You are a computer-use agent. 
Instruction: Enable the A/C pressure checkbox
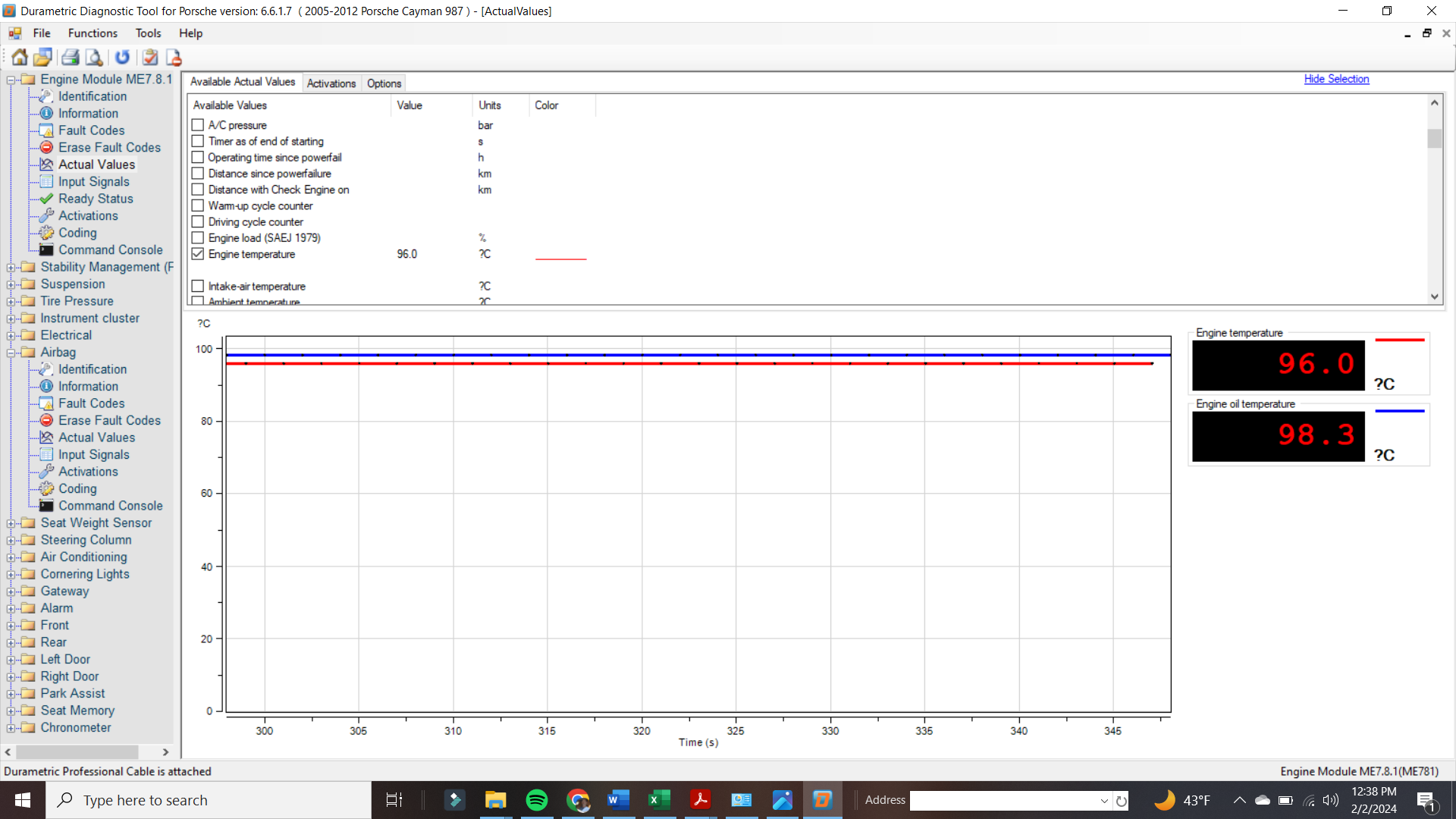coord(198,125)
